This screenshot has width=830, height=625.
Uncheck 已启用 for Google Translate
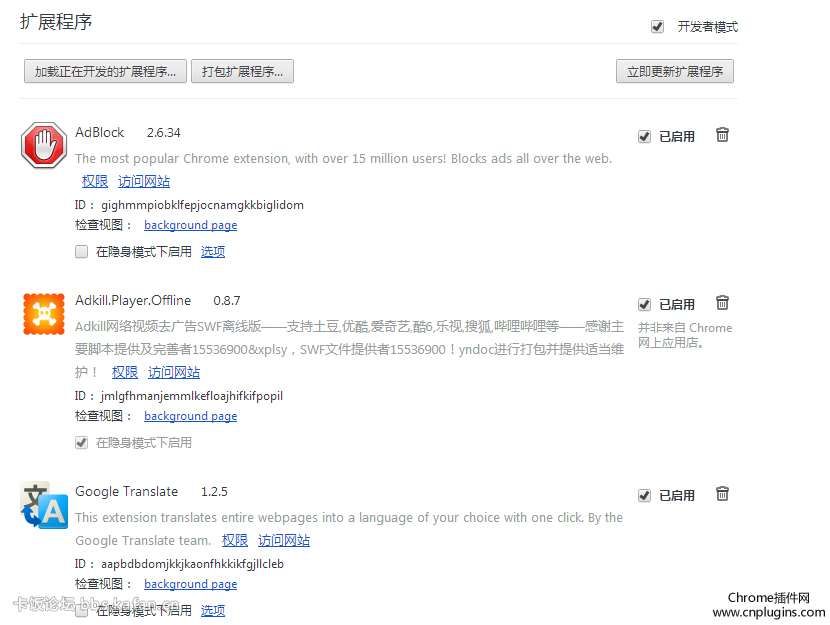[645, 495]
